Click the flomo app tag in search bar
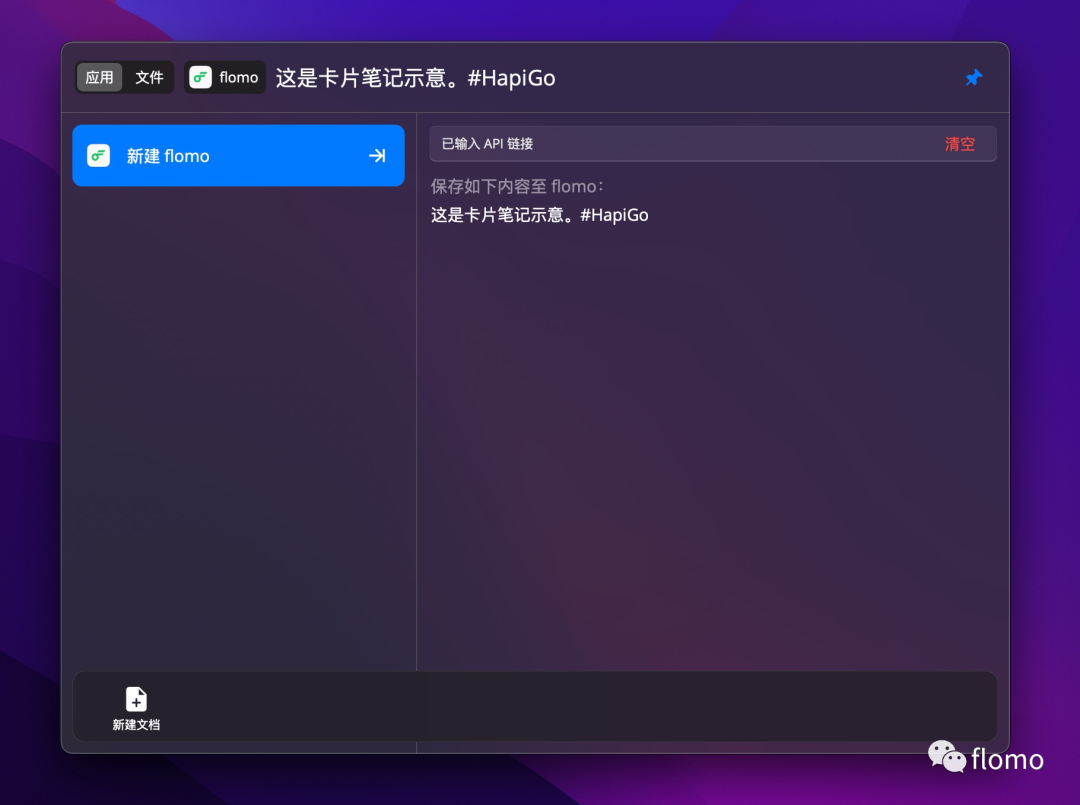 [x=225, y=77]
